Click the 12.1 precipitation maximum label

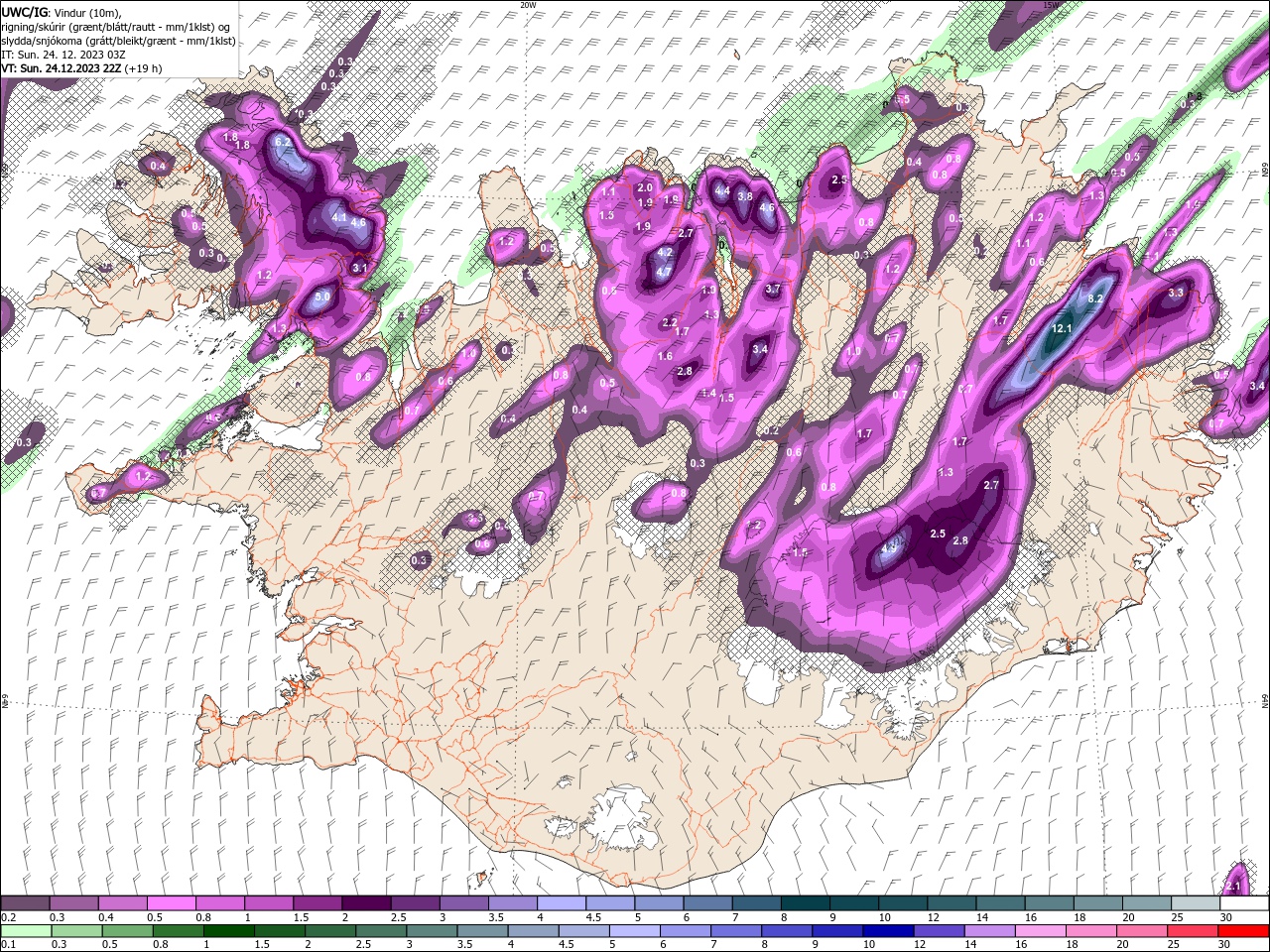[x=1063, y=328]
